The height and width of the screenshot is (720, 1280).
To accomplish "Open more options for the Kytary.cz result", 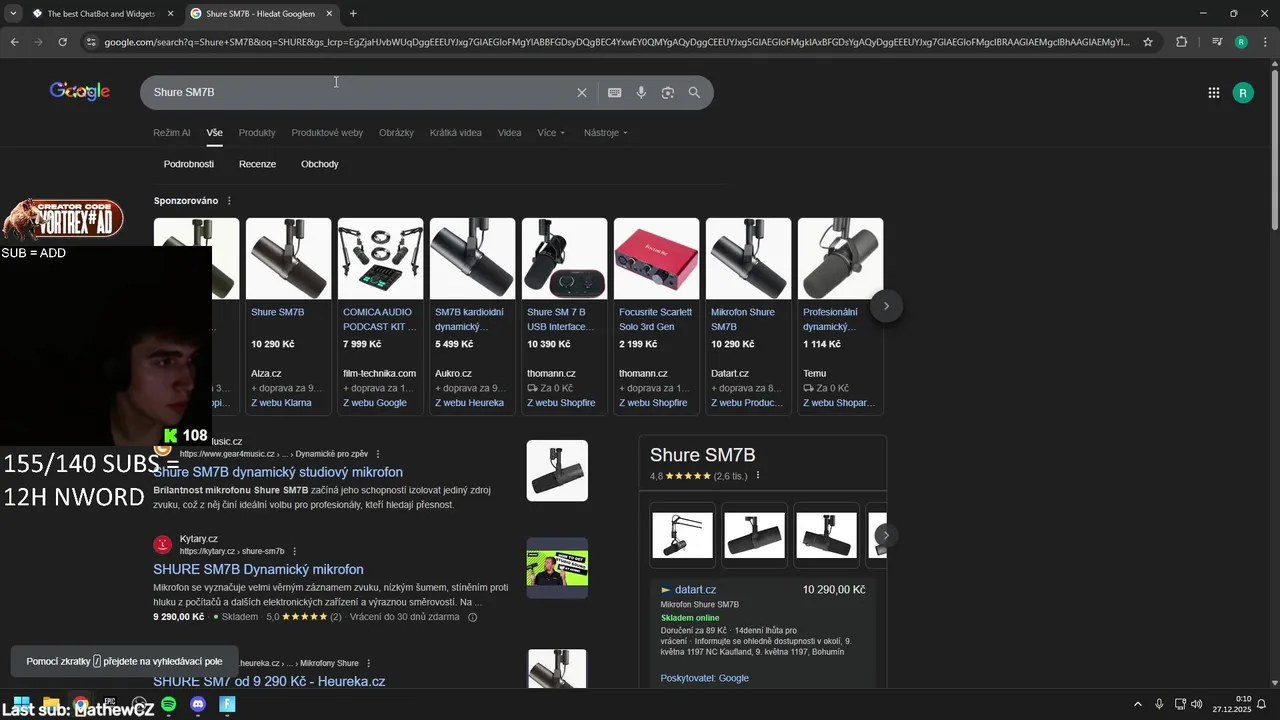I will [294, 551].
